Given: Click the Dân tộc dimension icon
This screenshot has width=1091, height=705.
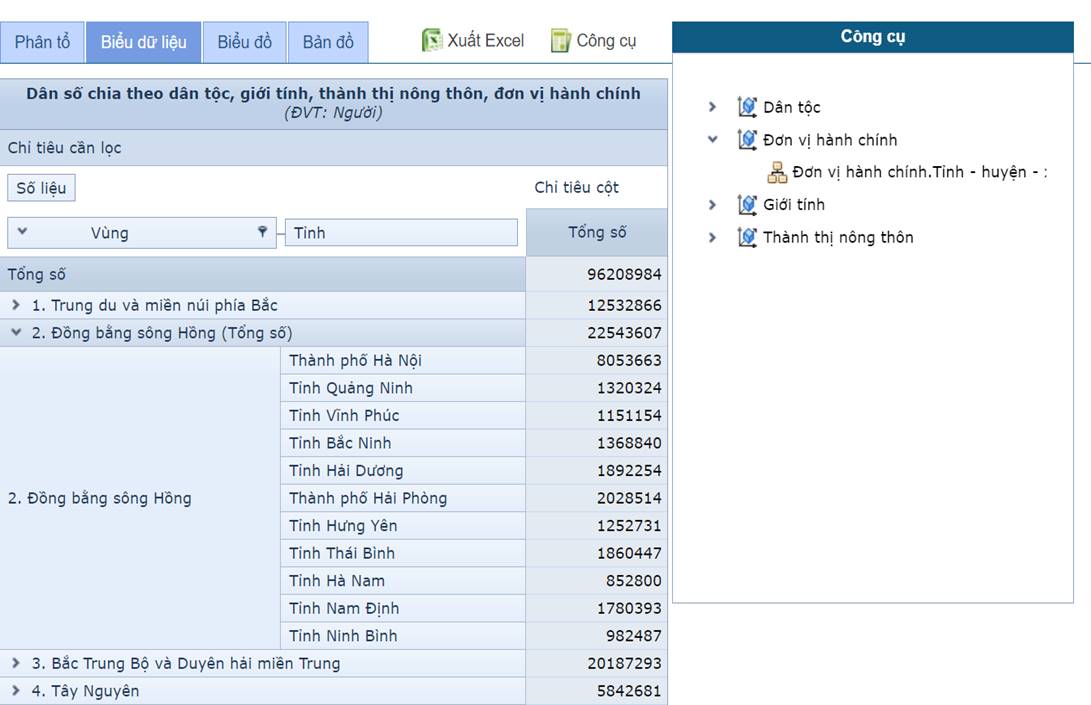Looking at the screenshot, I should (x=747, y=107).
